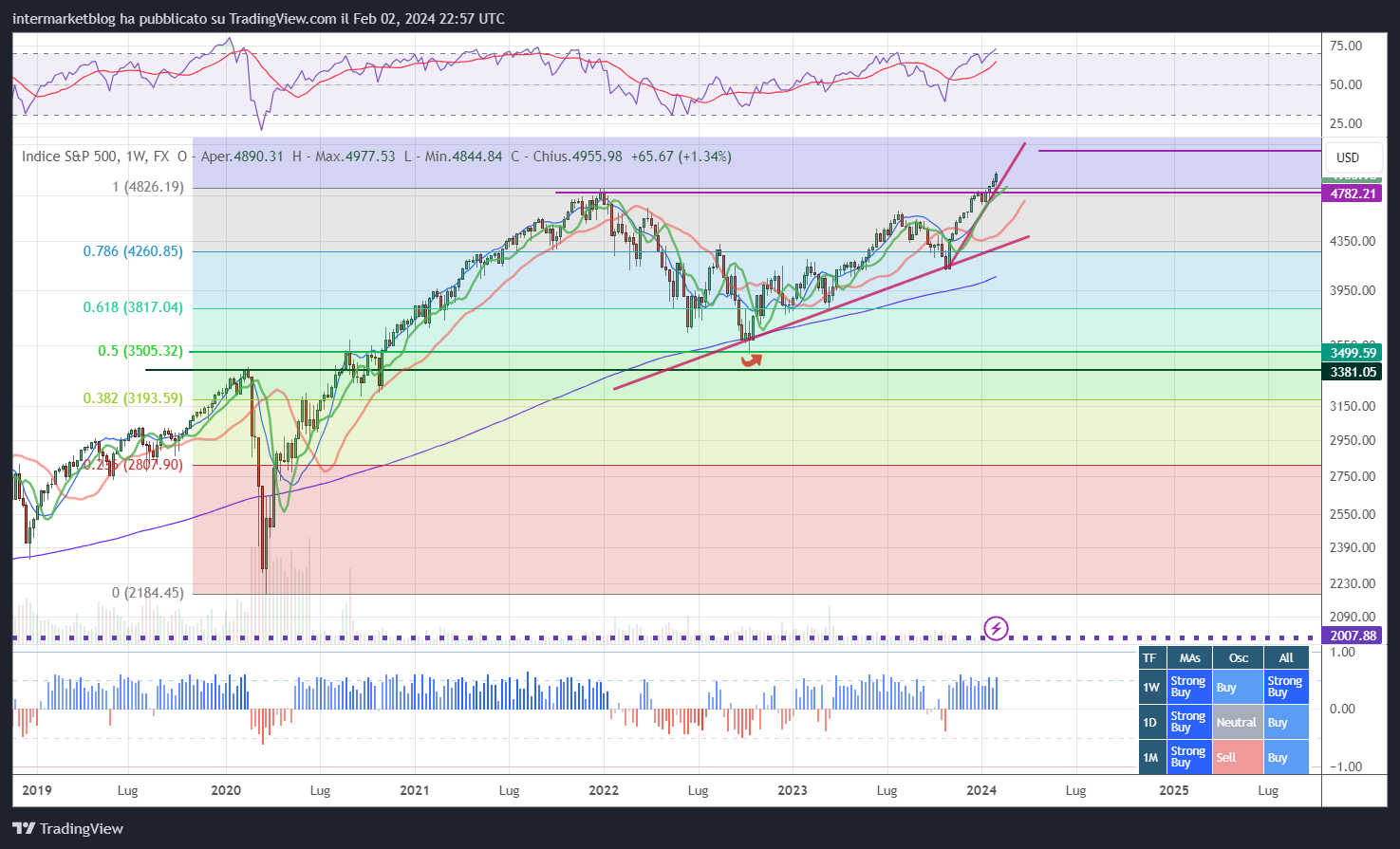Select the 3499.59 price label

pos(1352,353)
